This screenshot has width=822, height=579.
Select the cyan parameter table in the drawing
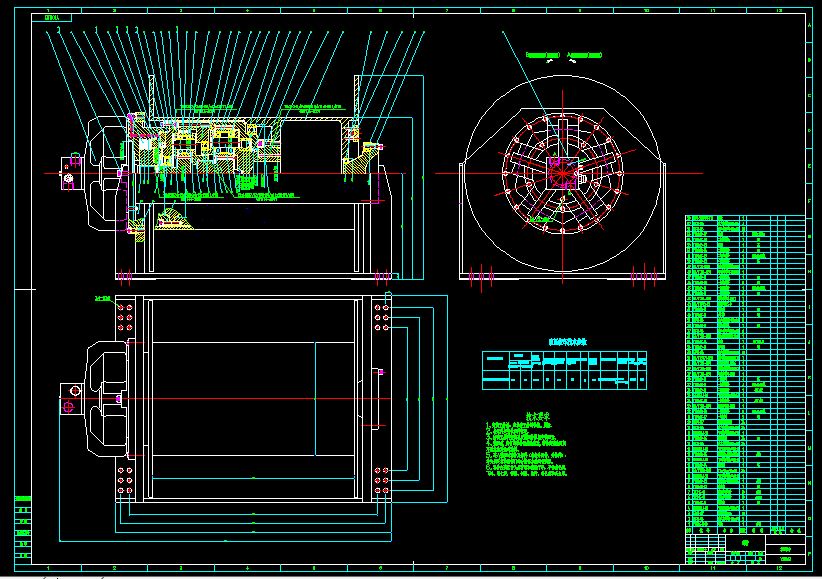[x=564, y=370]
